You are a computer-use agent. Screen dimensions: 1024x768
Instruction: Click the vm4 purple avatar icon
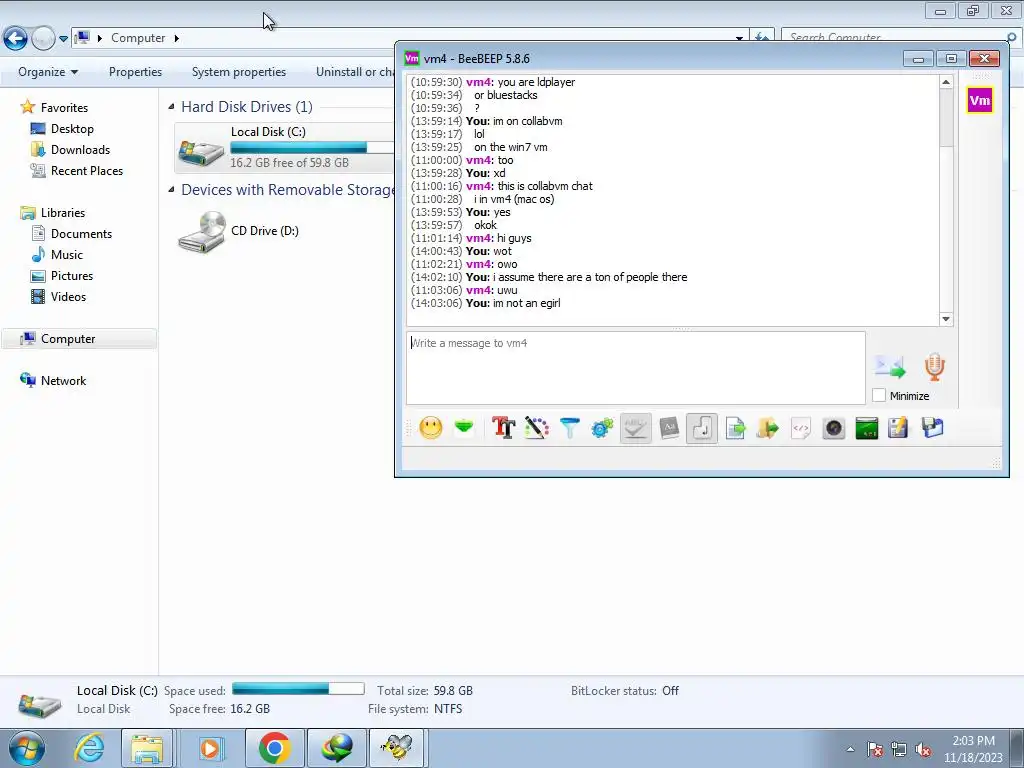coord(980,101)
